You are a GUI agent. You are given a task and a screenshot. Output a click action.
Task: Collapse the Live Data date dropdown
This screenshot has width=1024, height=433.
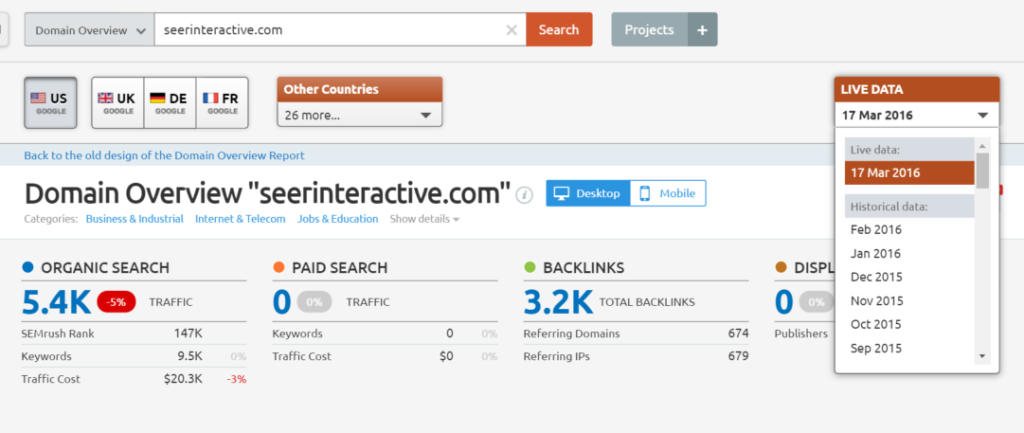pos(916,115)
